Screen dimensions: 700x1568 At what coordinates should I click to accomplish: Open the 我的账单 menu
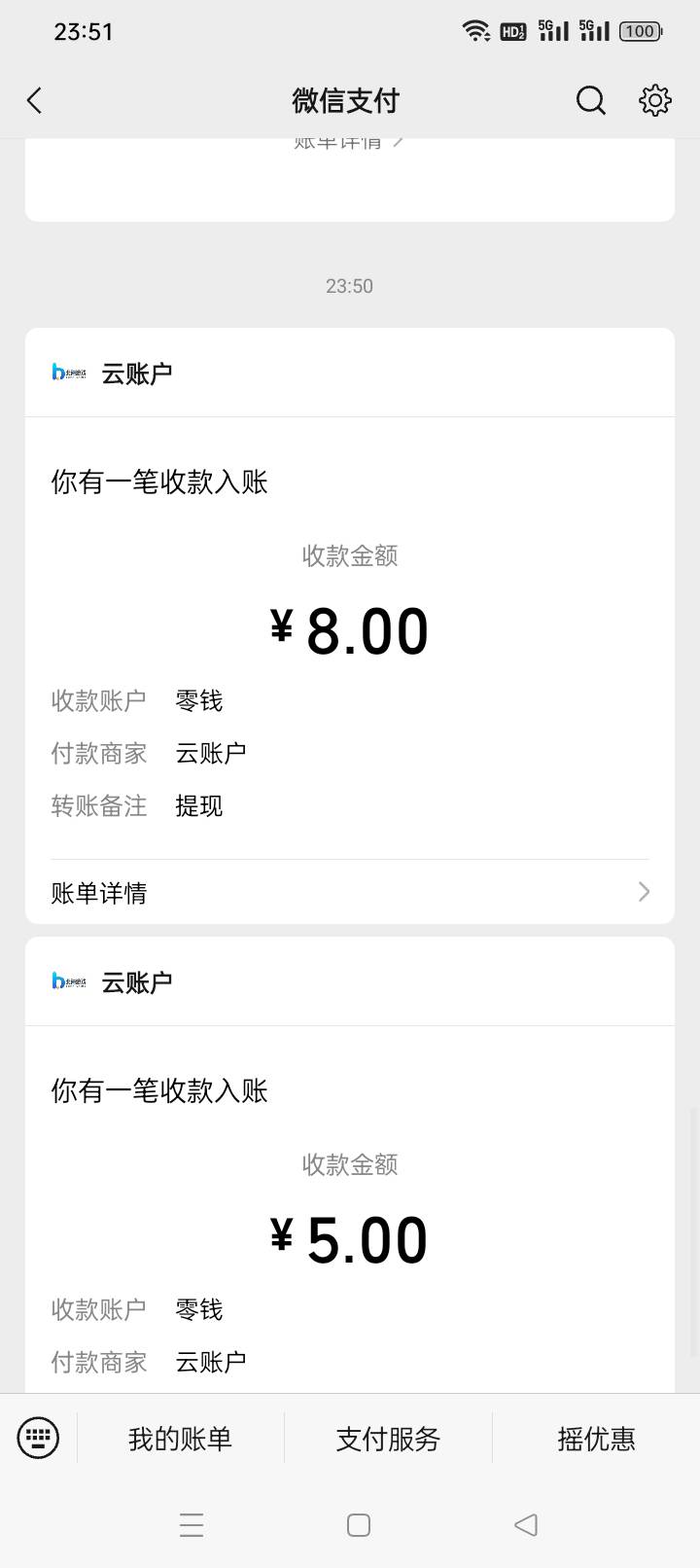tap(180, 1439)
